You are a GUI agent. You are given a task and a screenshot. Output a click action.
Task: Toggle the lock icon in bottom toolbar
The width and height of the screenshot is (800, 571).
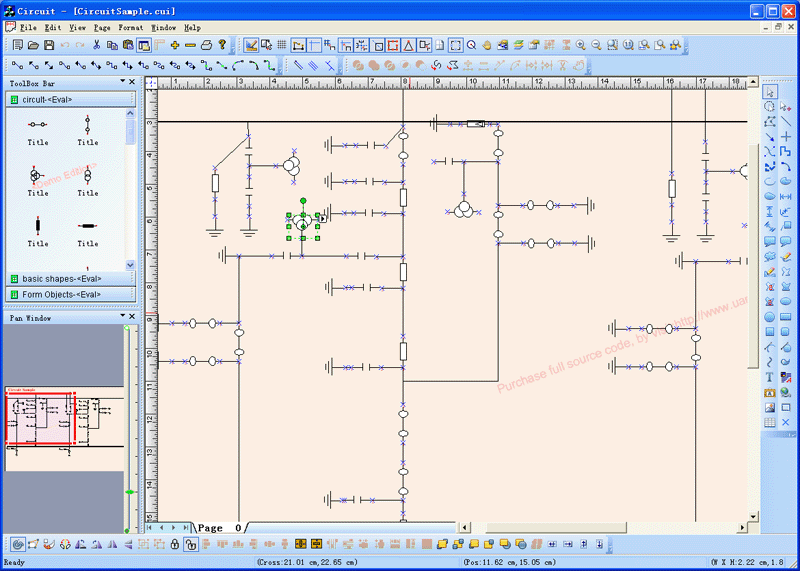pyautogui.click(x=175, y=544)
